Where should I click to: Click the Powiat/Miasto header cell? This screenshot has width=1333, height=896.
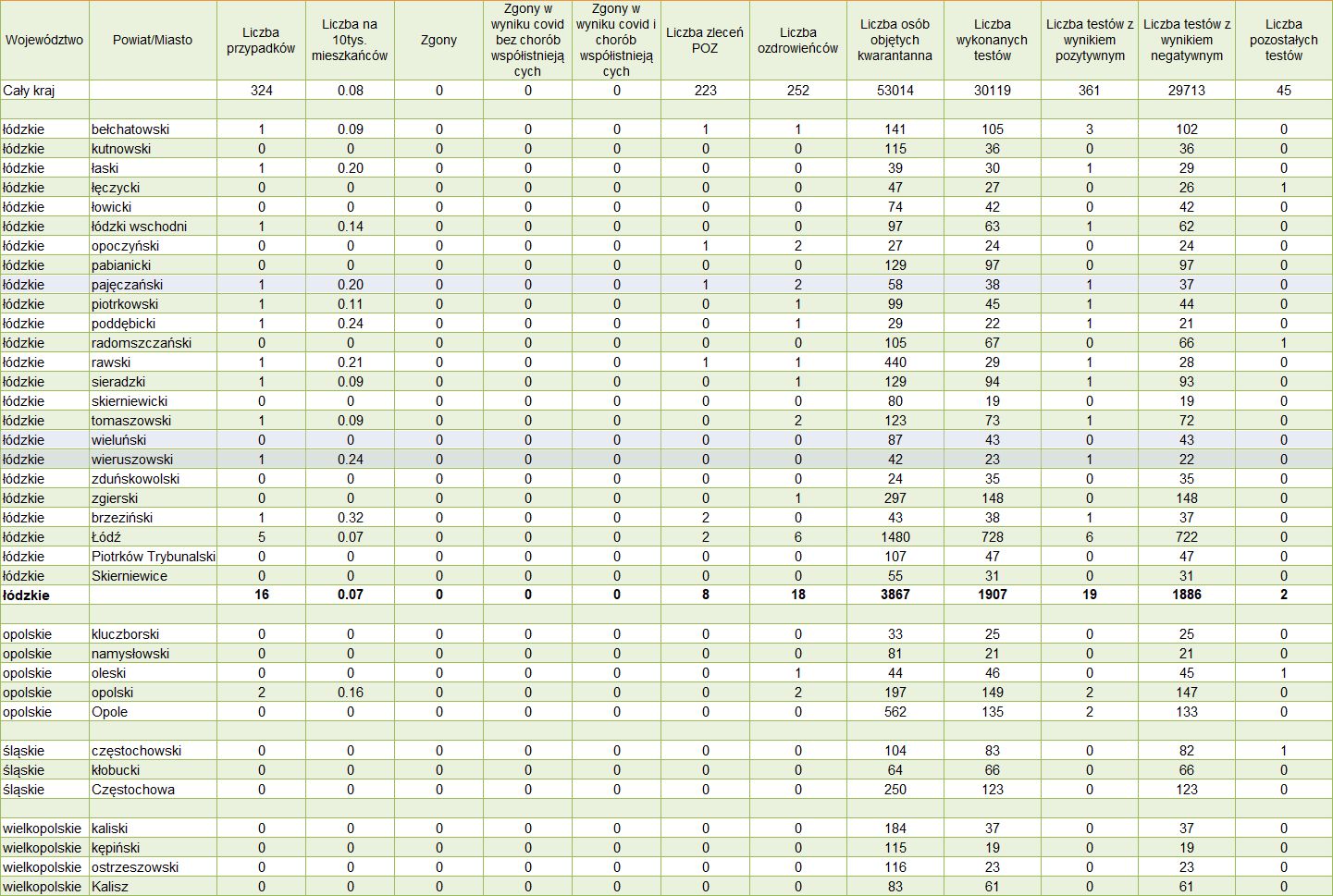click(153, 40)
